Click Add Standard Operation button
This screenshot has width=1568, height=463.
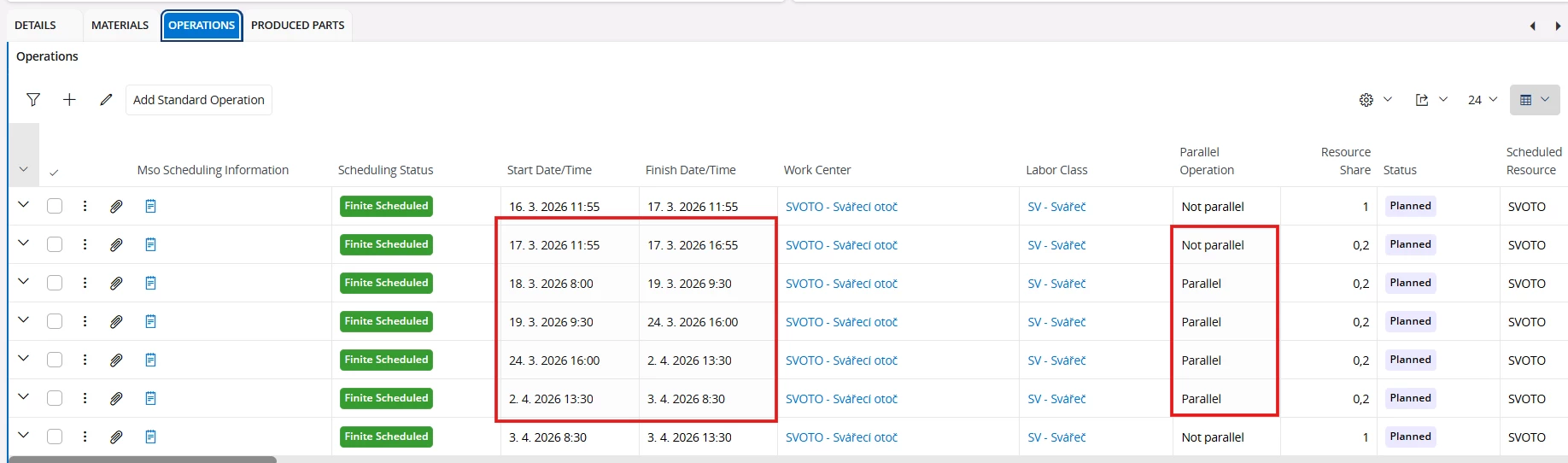point(199,100)
